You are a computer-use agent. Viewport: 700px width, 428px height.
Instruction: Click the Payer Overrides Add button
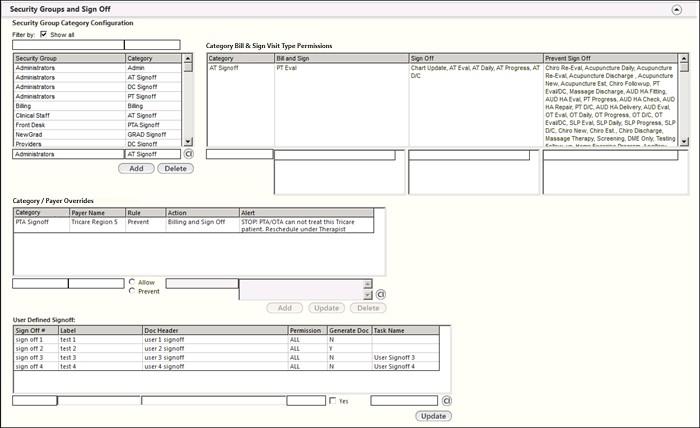point(285,308)
